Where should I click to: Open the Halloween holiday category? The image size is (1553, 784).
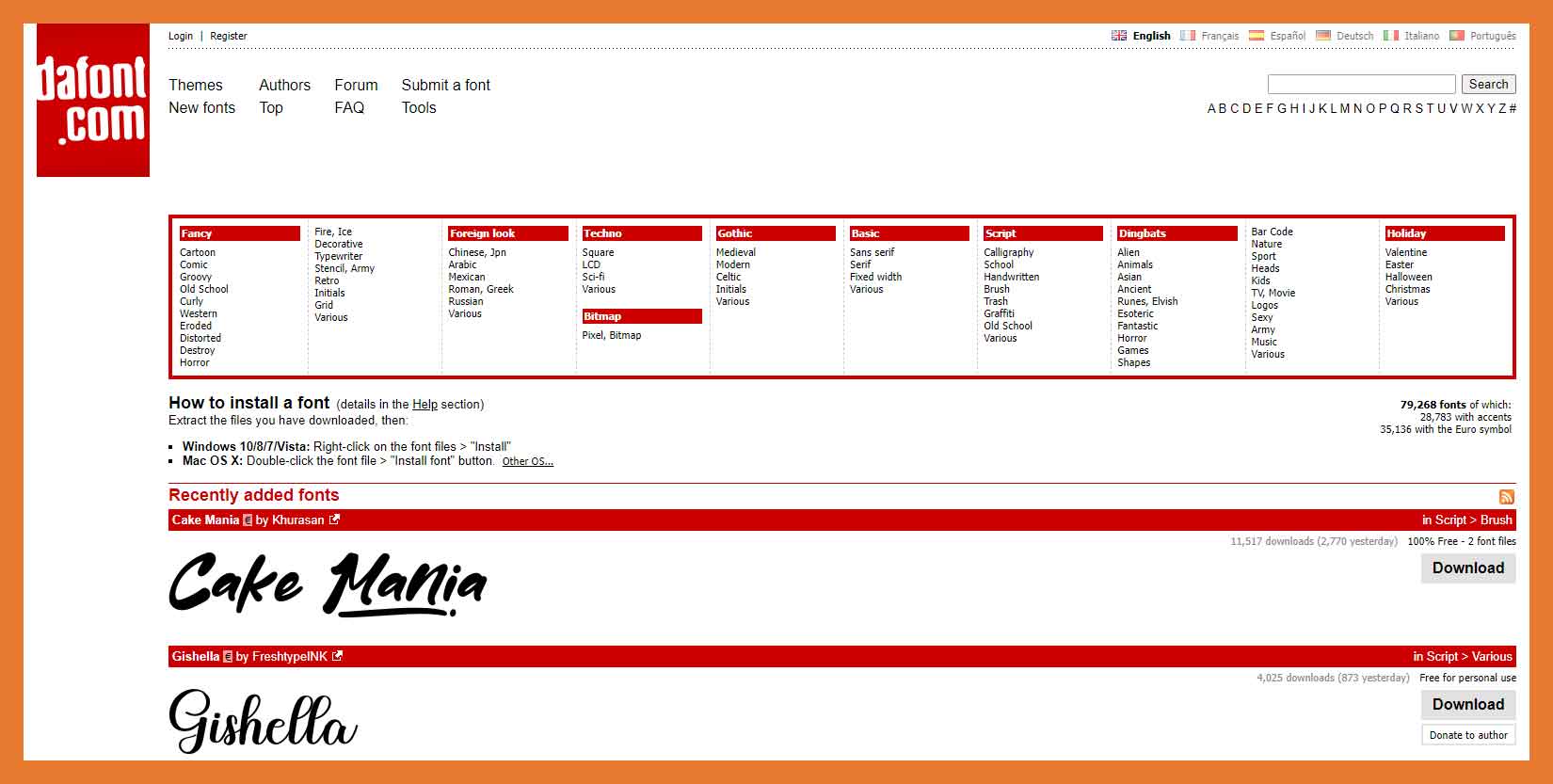coord(1408,277)
